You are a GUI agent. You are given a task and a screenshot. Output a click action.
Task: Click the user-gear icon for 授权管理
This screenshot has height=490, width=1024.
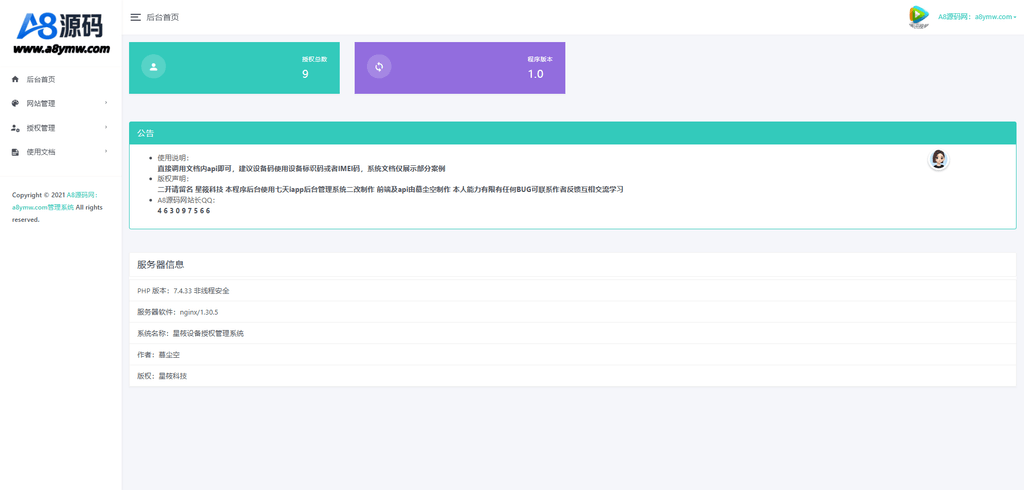click(16, 128)
